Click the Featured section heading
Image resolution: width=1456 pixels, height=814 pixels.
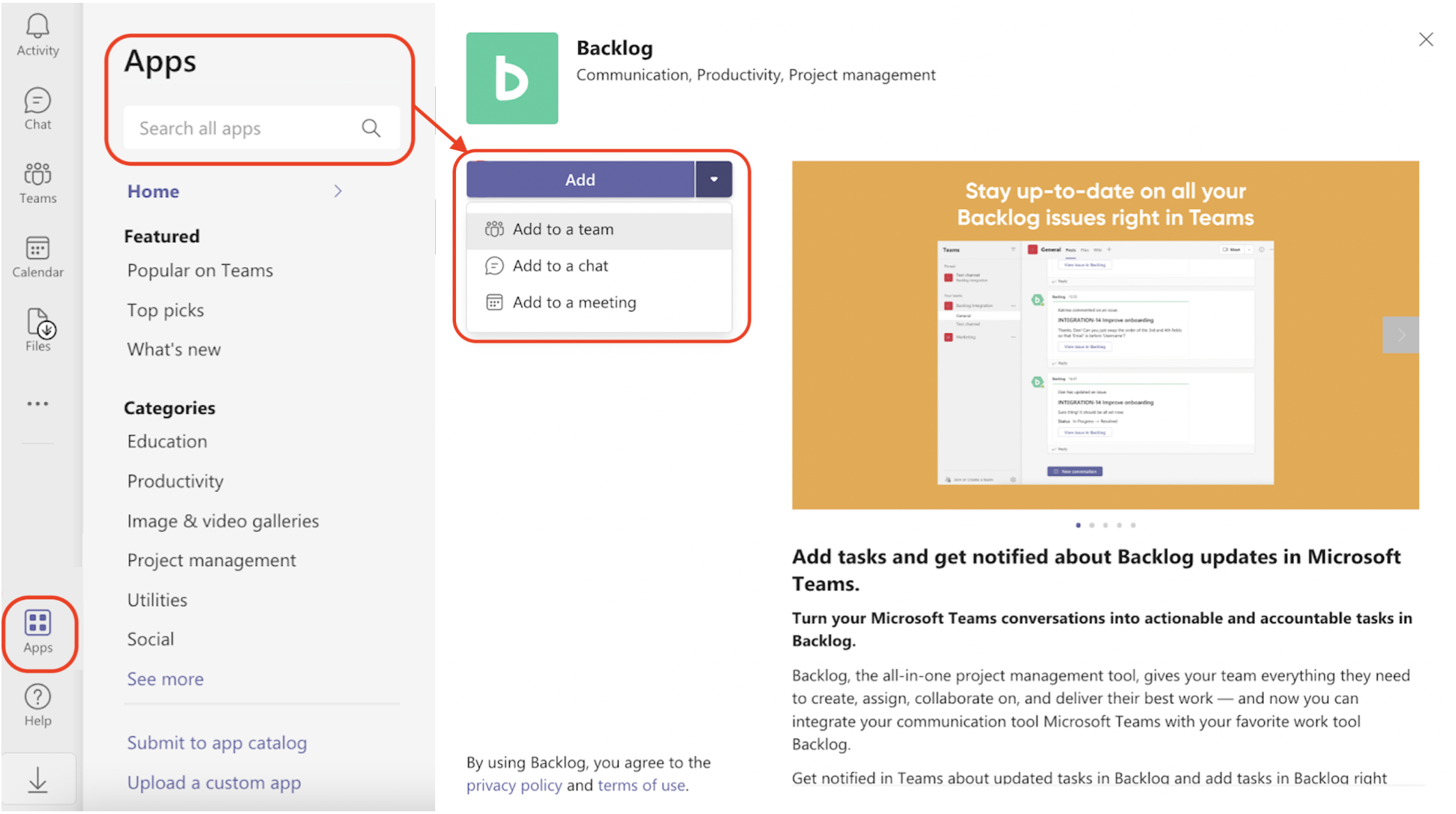coord(162,236)
